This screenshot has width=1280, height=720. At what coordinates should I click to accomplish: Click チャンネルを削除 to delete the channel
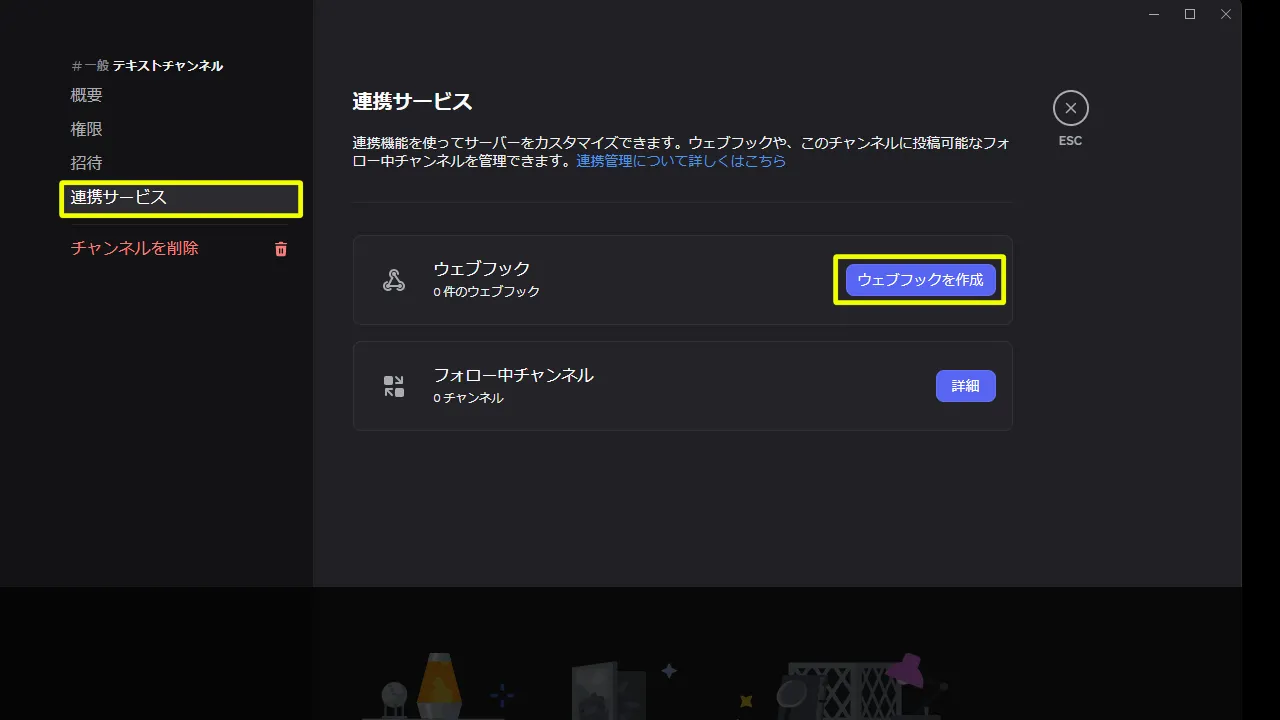pyautogui.click(x=134, y=248)
